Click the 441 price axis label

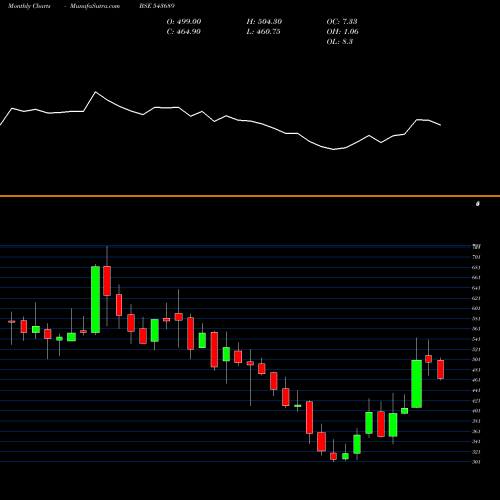coord(476,390)
